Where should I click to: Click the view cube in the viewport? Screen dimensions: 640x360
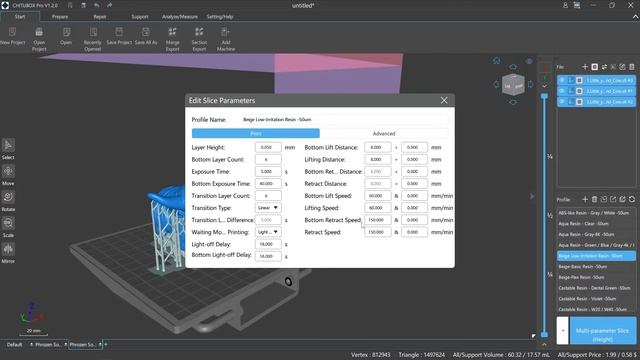pyautogui.click(x=513, y=85)
